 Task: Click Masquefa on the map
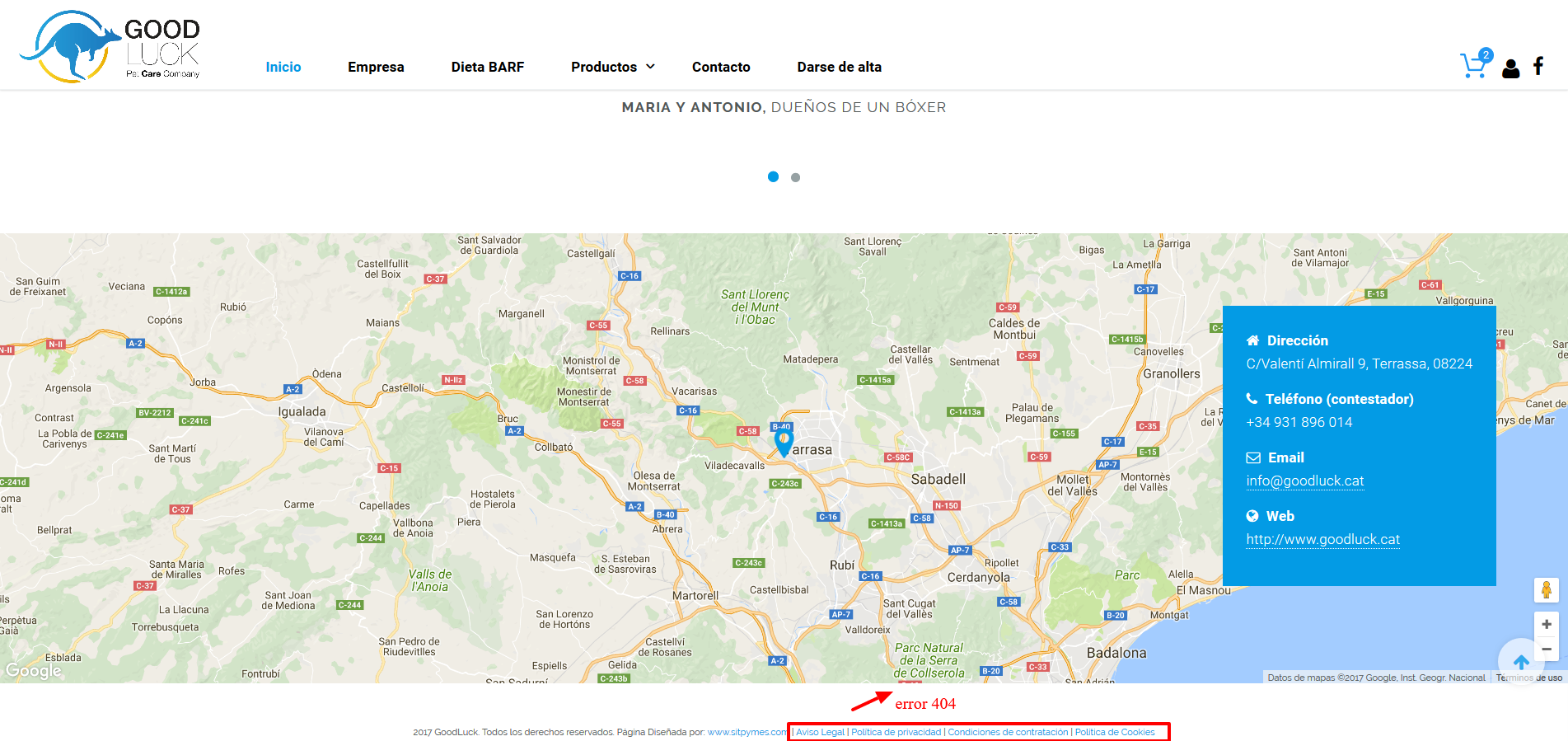[x=552, y=558]
